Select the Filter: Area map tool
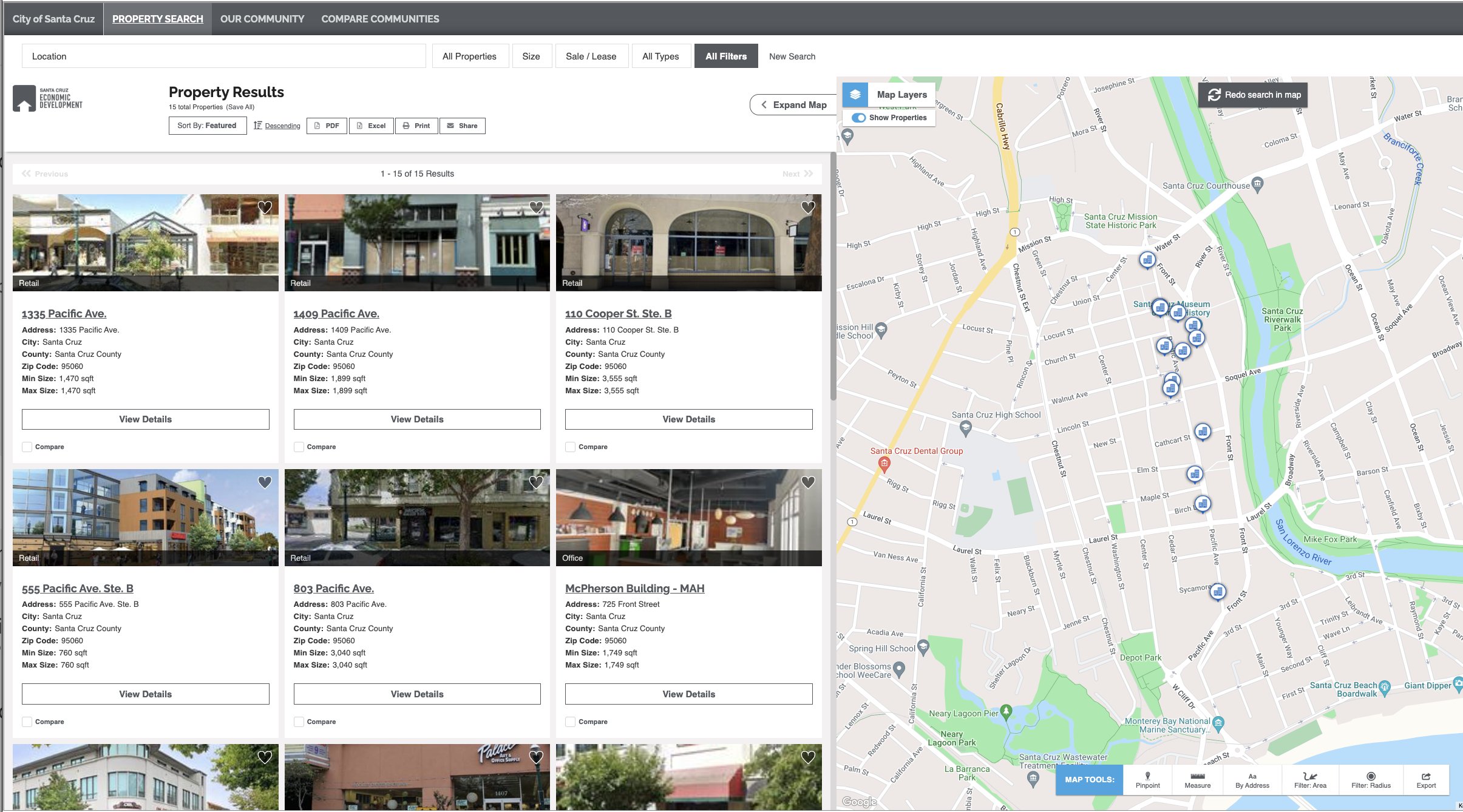 pyautogui.click(x=1310, y=780)
